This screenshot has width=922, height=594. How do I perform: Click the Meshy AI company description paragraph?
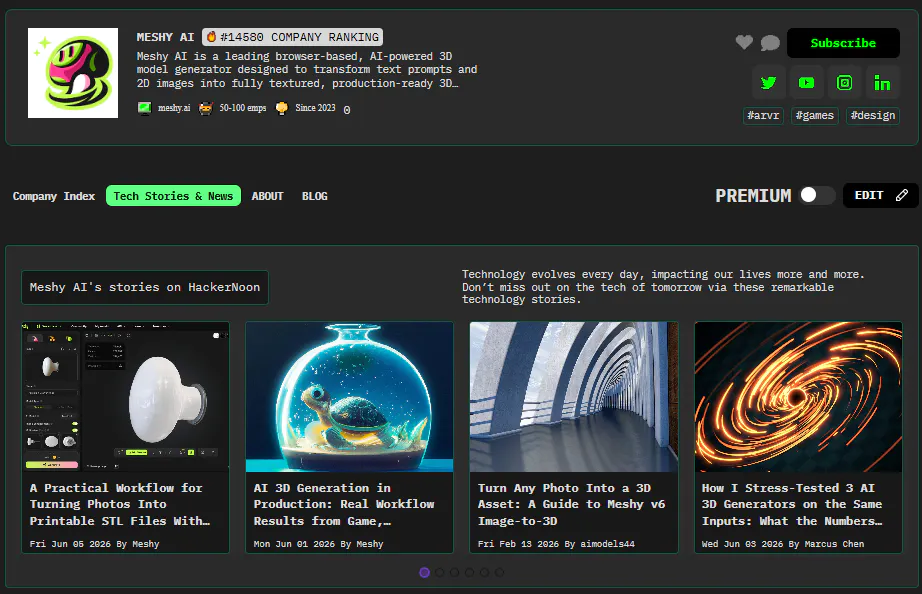(307, 69)
